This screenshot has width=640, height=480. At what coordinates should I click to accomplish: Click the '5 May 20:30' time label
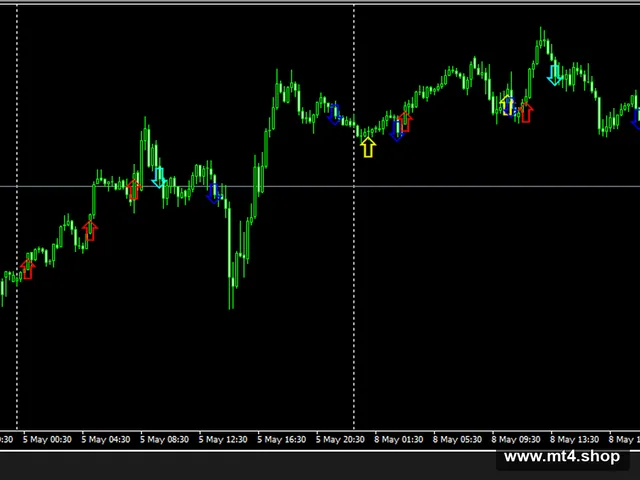pos(340,440)
